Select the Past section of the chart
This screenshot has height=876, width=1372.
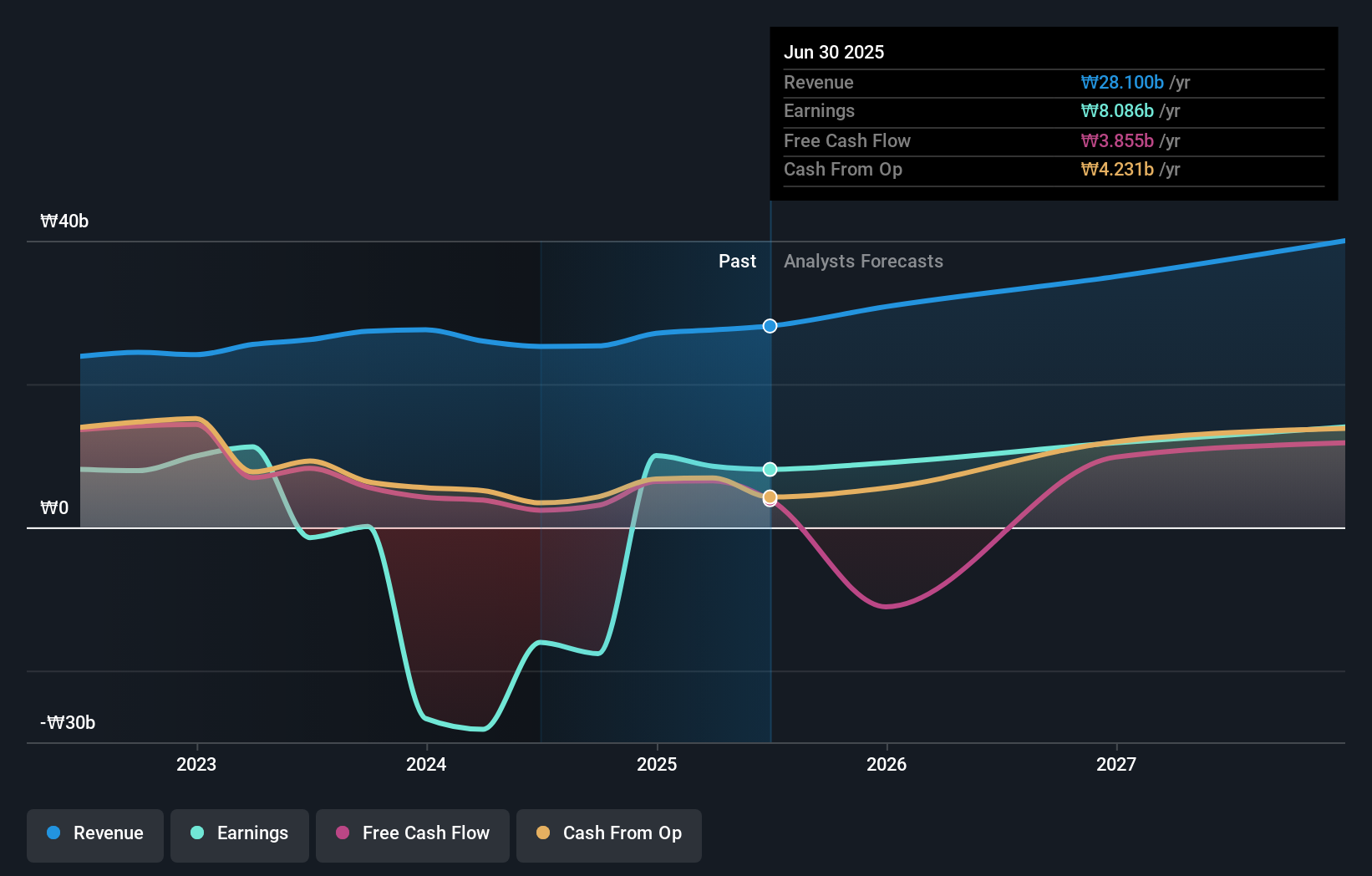(x=737, y=261)
